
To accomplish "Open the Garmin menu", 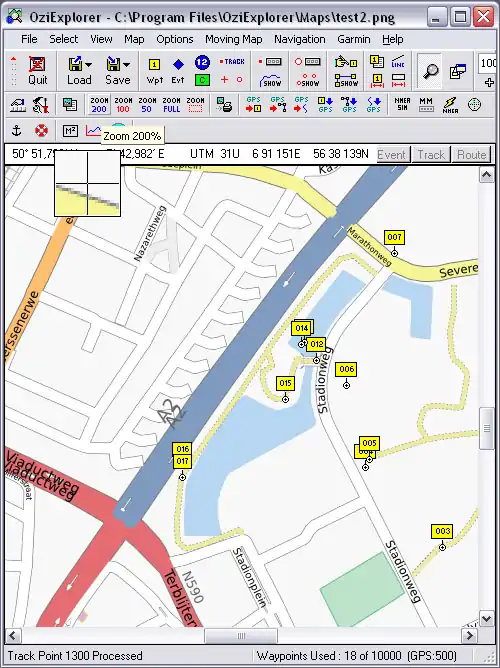I will pos(353,39).
